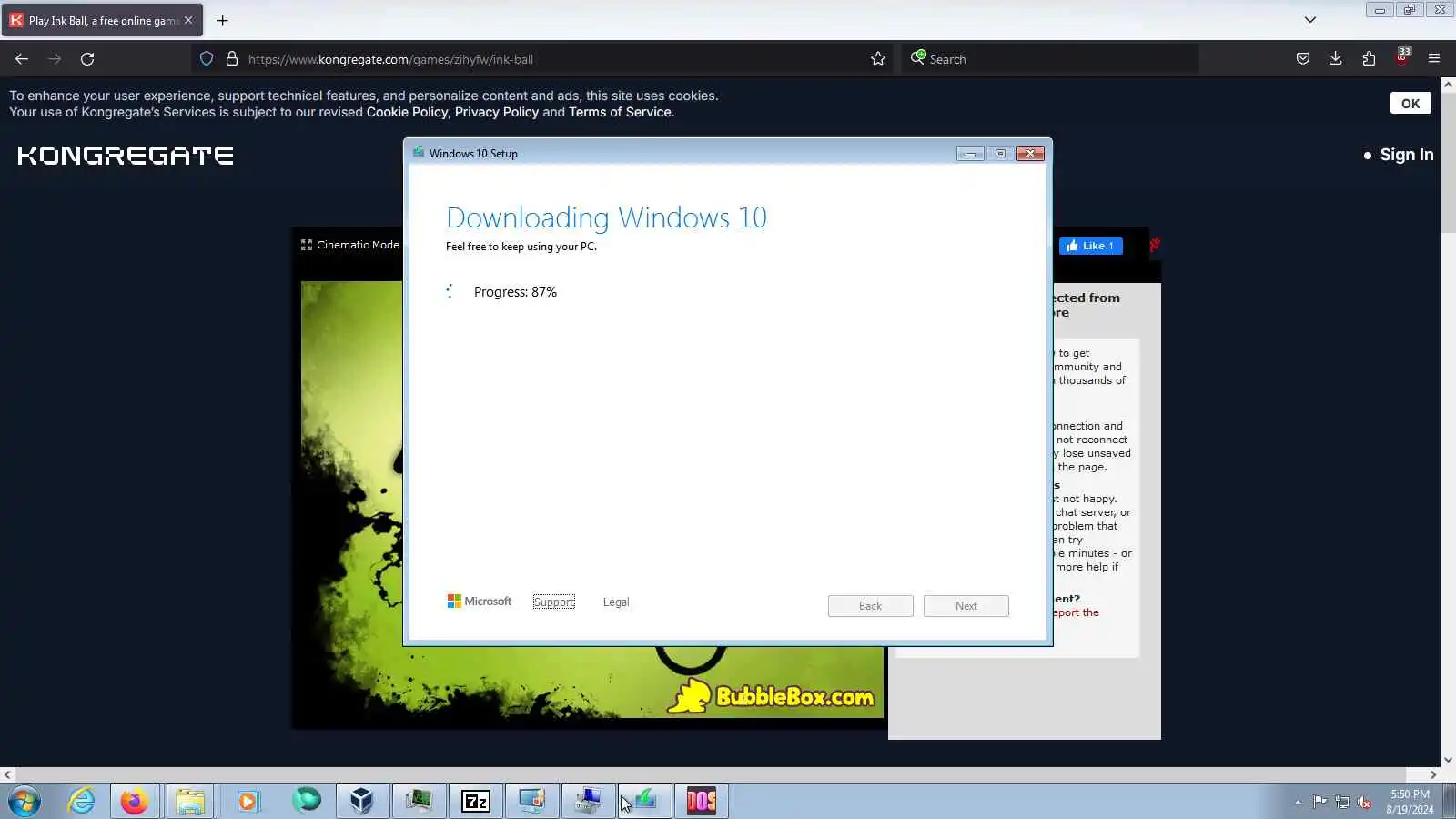Click the muted volume tray icon
Image resolution: width=1456 pixels, height=819 pixels.
[1364, 802]
